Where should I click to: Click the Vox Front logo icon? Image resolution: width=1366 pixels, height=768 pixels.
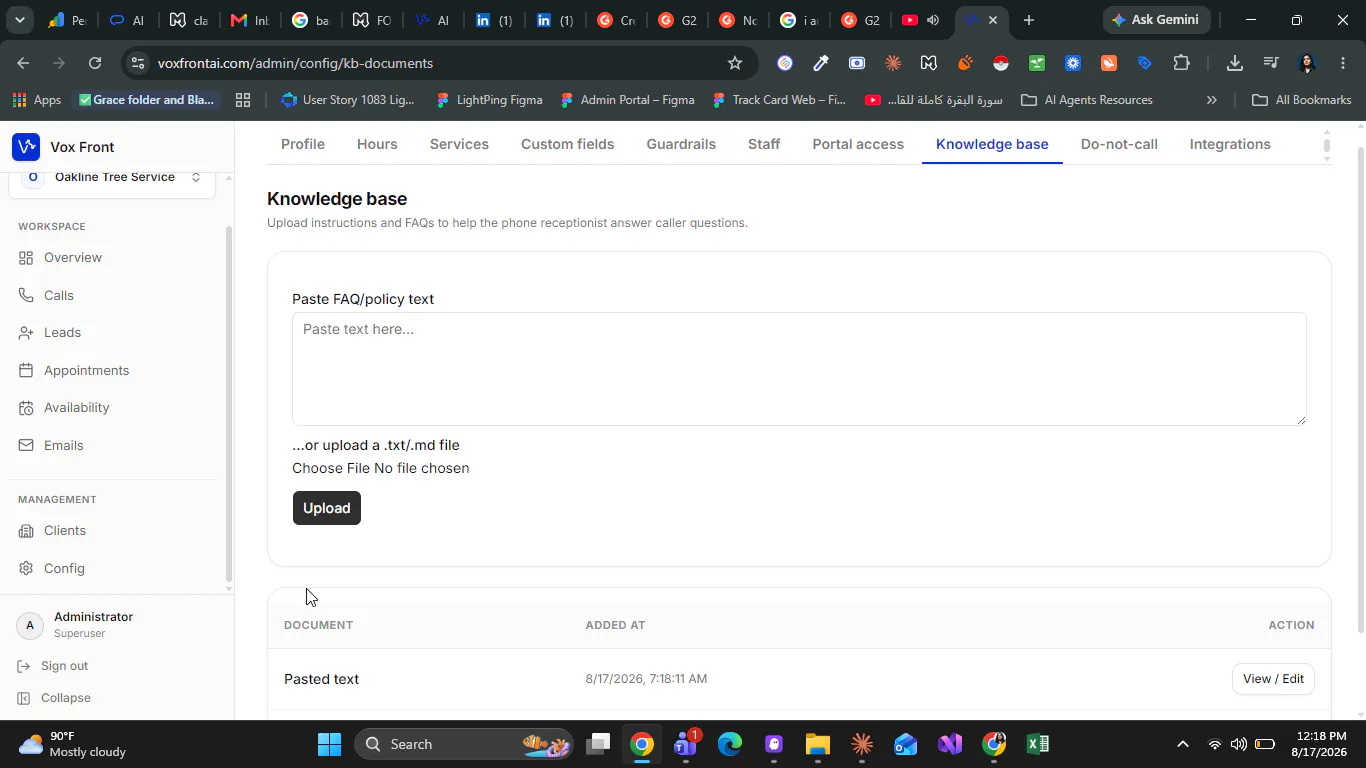(x=26, y=147)
